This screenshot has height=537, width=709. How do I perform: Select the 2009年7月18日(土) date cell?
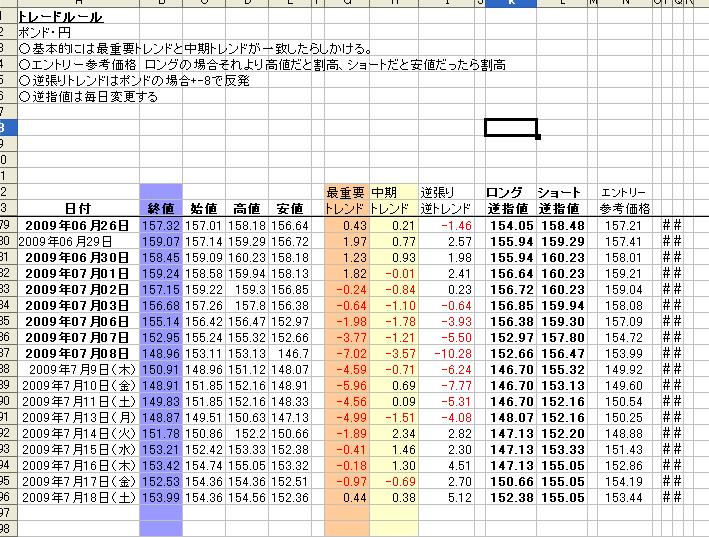coord(79,497)
